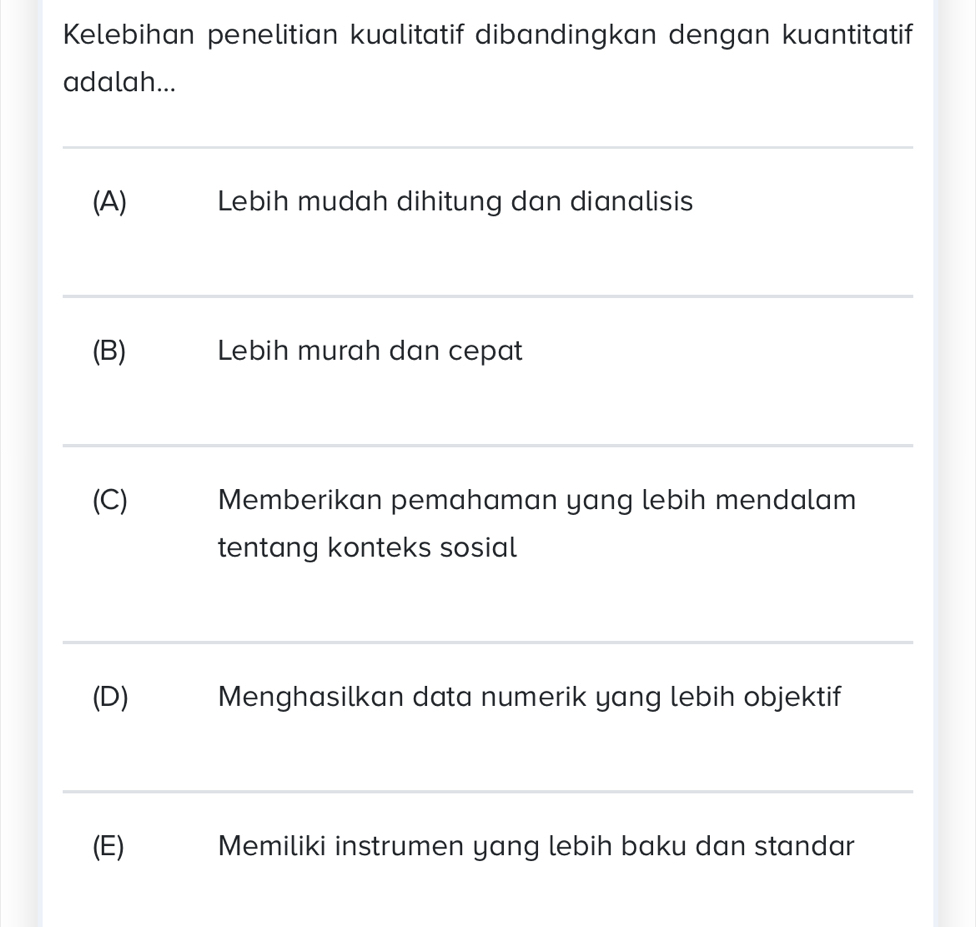976x927 pixels.
Task: Click the 'tentang konteks sosial' text line
Action: [x=367, y=548]
